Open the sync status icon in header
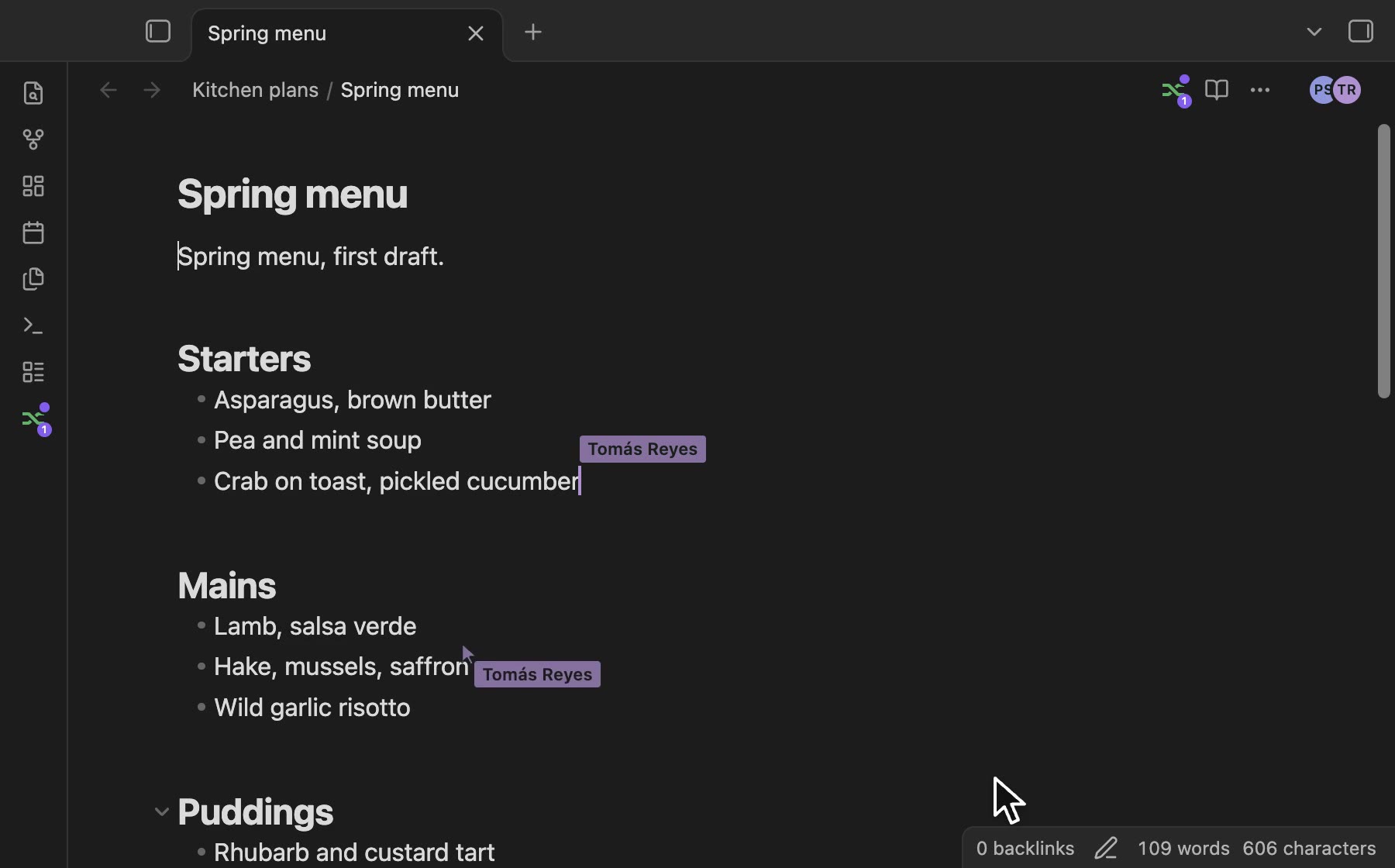The image size is (1395, 868). tap(1176, 91)
